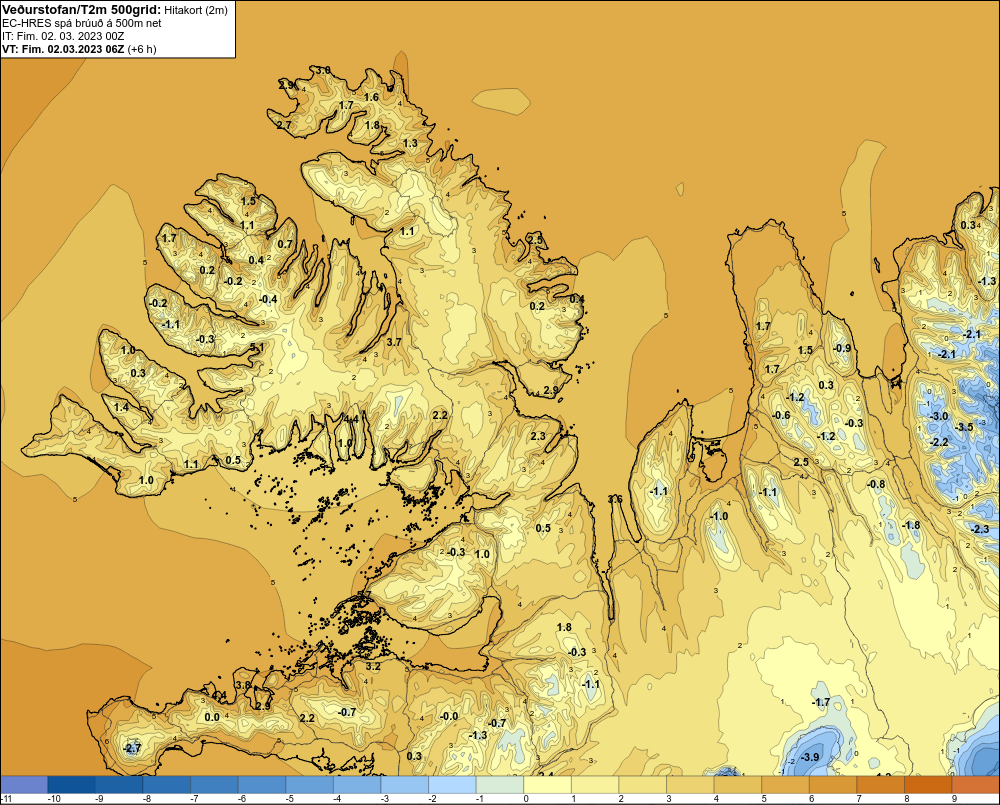Click legend color band between 6 and 7

tap(833, 784)
